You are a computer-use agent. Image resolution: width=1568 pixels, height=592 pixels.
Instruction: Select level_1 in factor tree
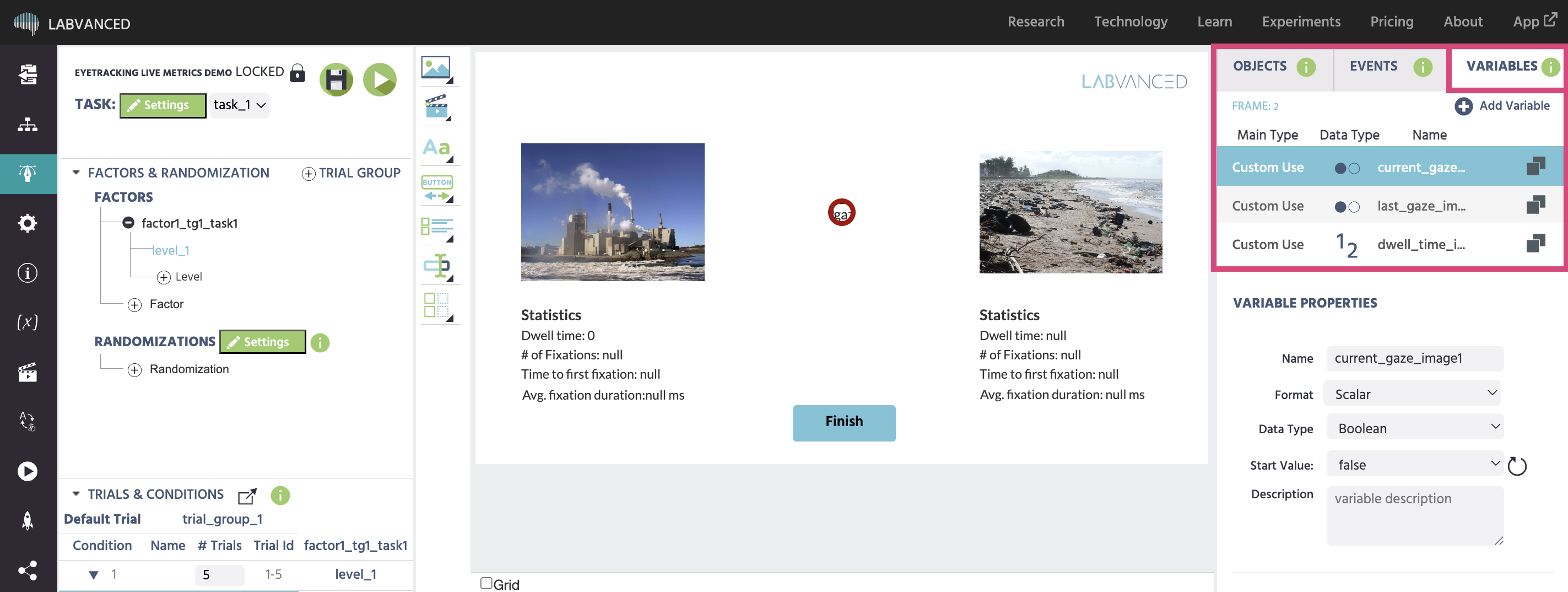(x=171, y=250)
